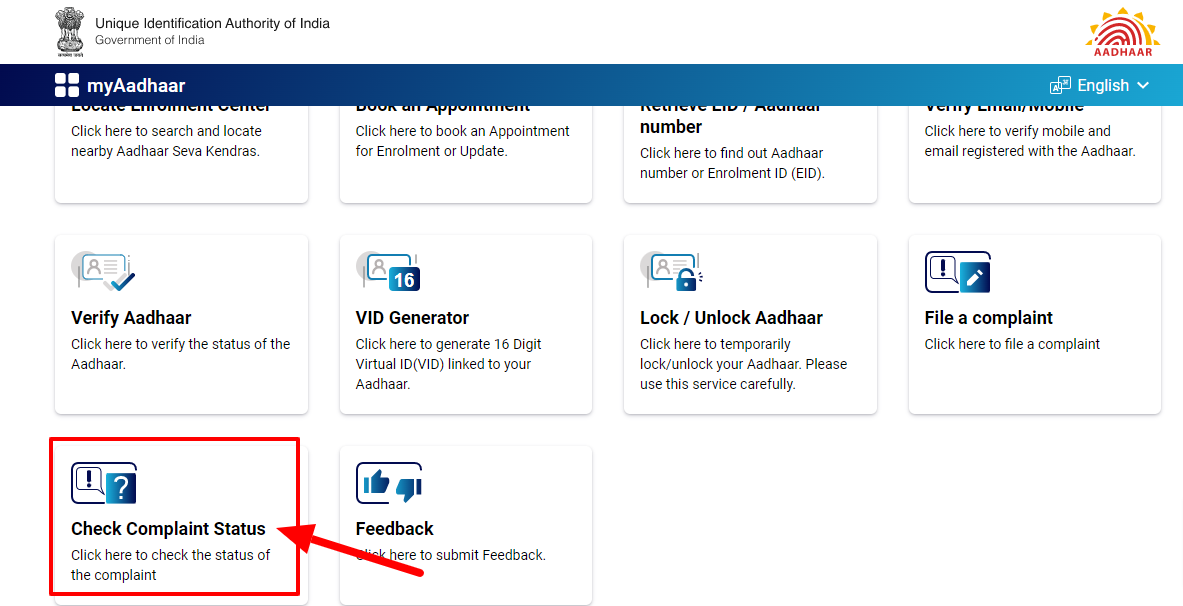Click the Check Complaint Status question-mark icon
1183x606 pixels.
pos(104,483)
